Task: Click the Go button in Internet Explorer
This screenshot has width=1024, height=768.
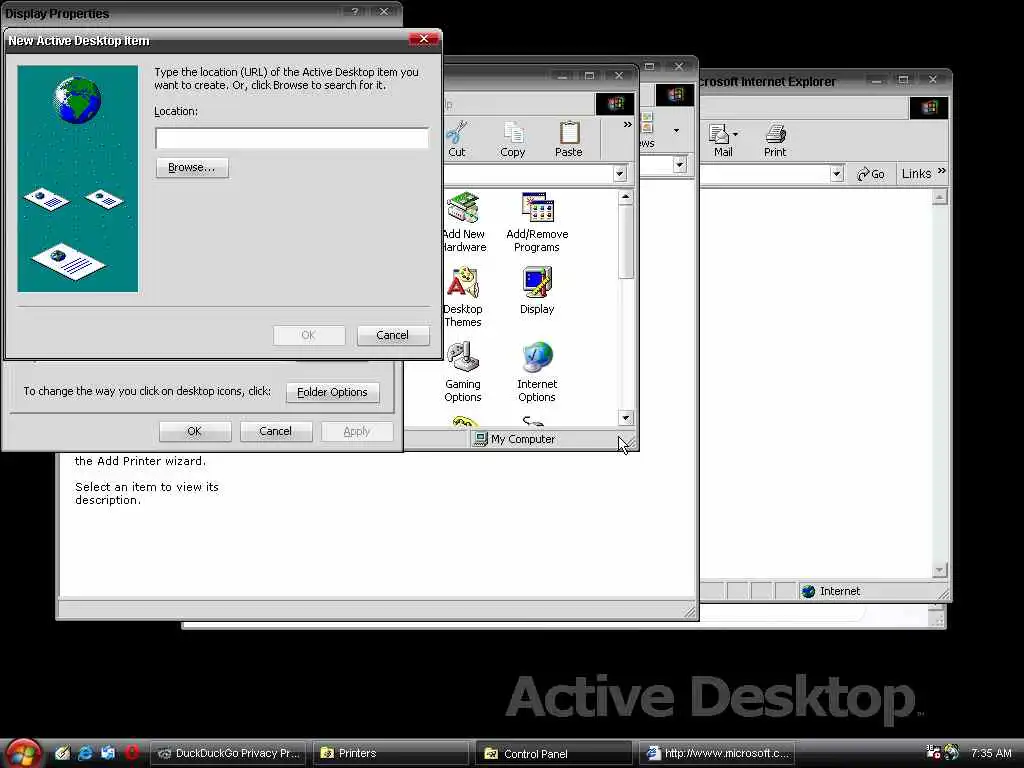Action: 871,174
